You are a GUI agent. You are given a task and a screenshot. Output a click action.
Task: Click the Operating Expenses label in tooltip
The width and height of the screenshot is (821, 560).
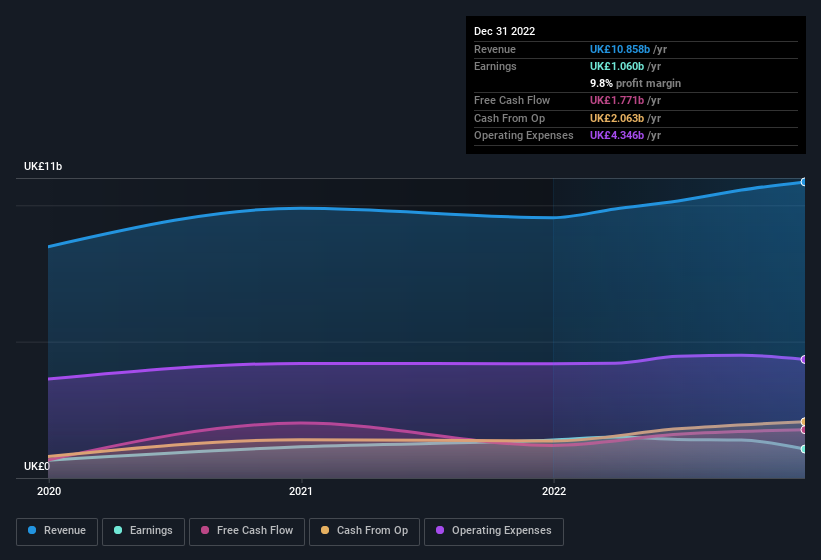tap(524, 135)
